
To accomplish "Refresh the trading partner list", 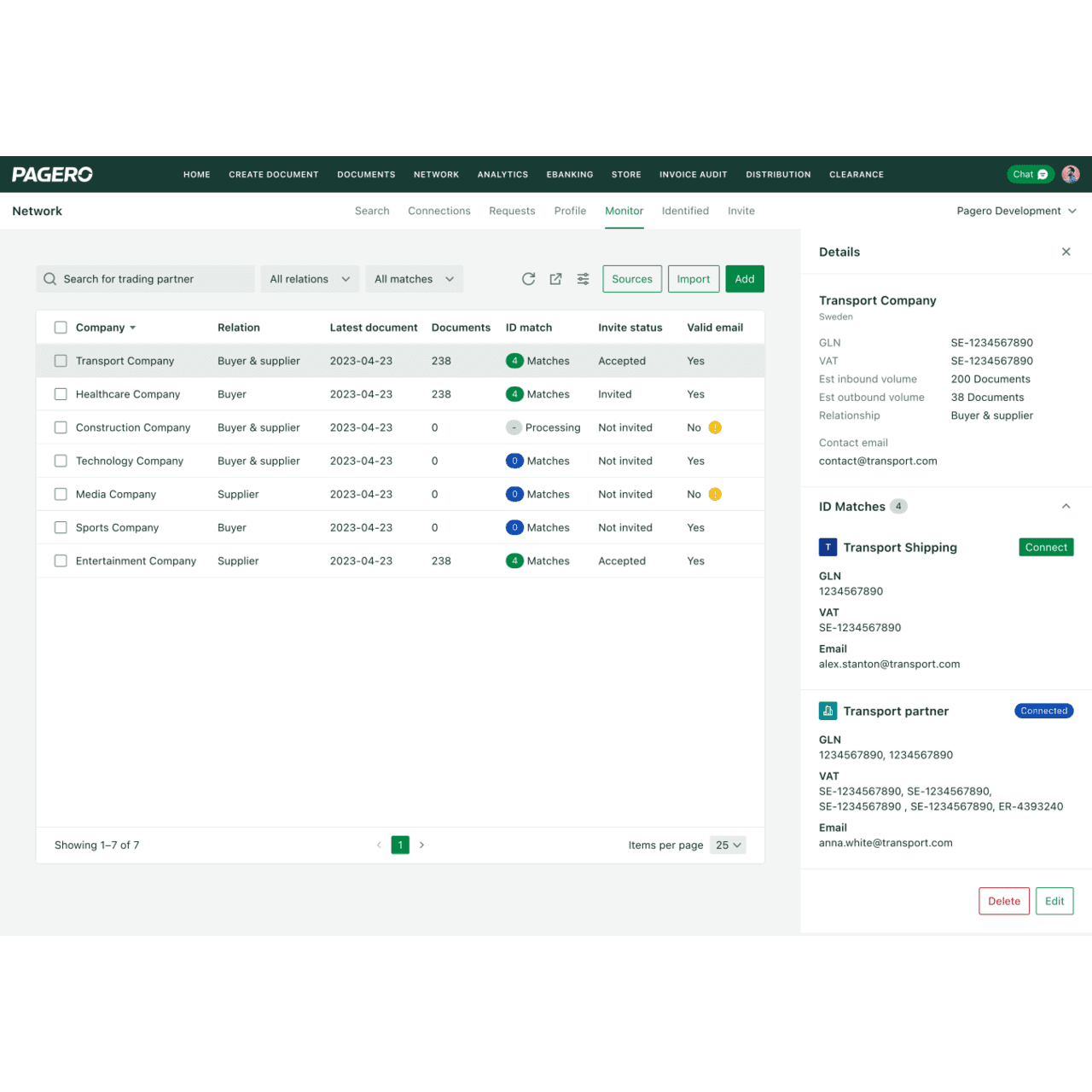I will 528,279.
